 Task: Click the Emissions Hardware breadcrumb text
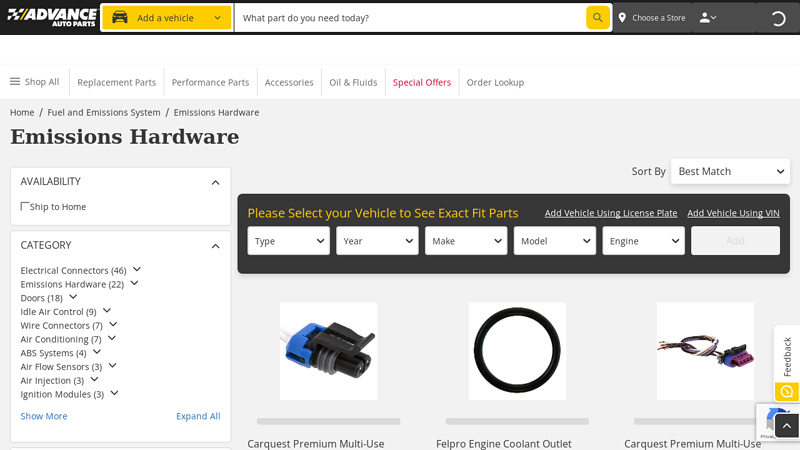point(216,112)
